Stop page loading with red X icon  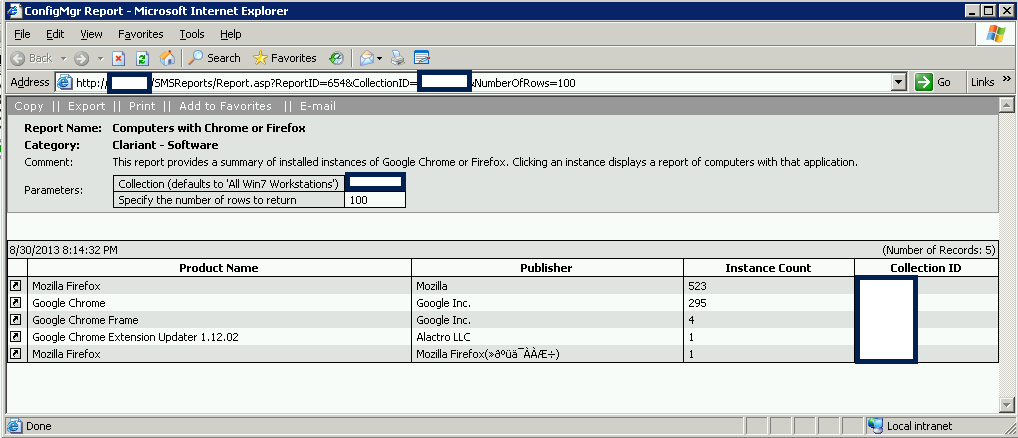(x=118, y=58)
